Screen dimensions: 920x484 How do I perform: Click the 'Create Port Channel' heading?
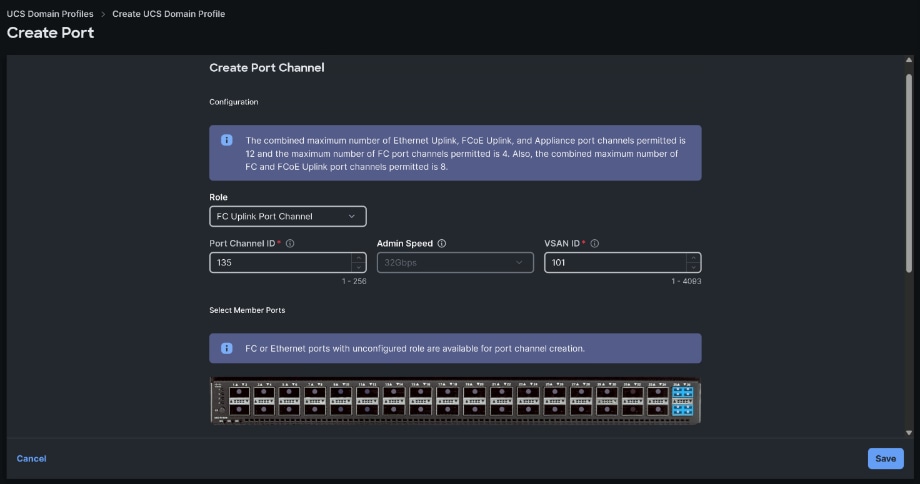(267, 67)
